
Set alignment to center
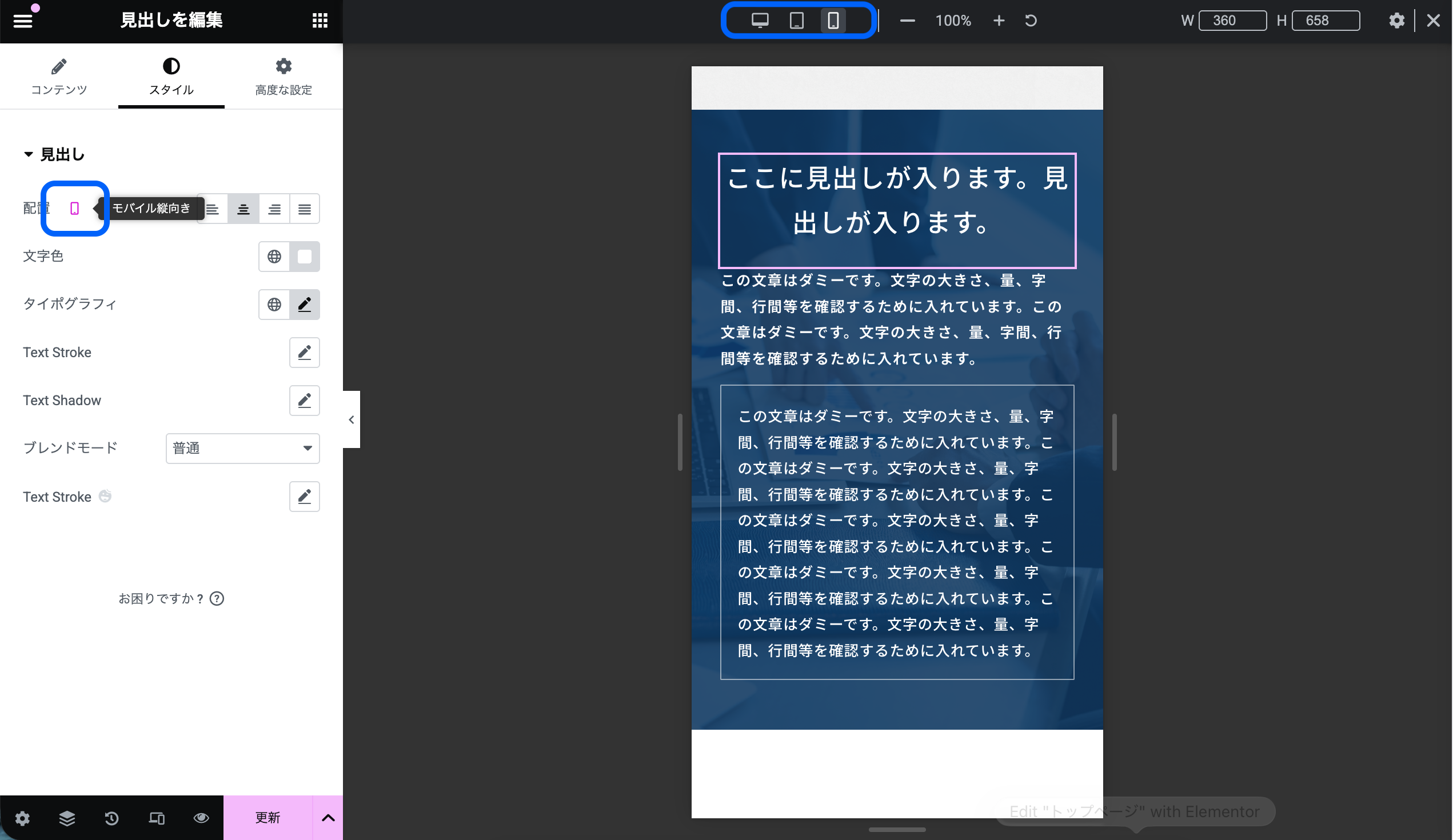244,209
